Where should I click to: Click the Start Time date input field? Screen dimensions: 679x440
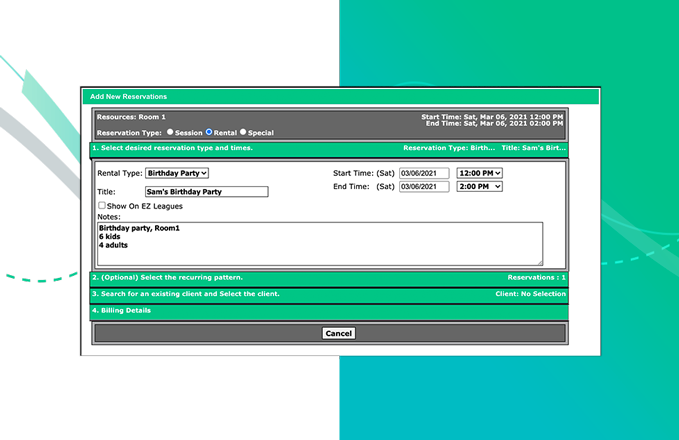click(x=424, y=173)
